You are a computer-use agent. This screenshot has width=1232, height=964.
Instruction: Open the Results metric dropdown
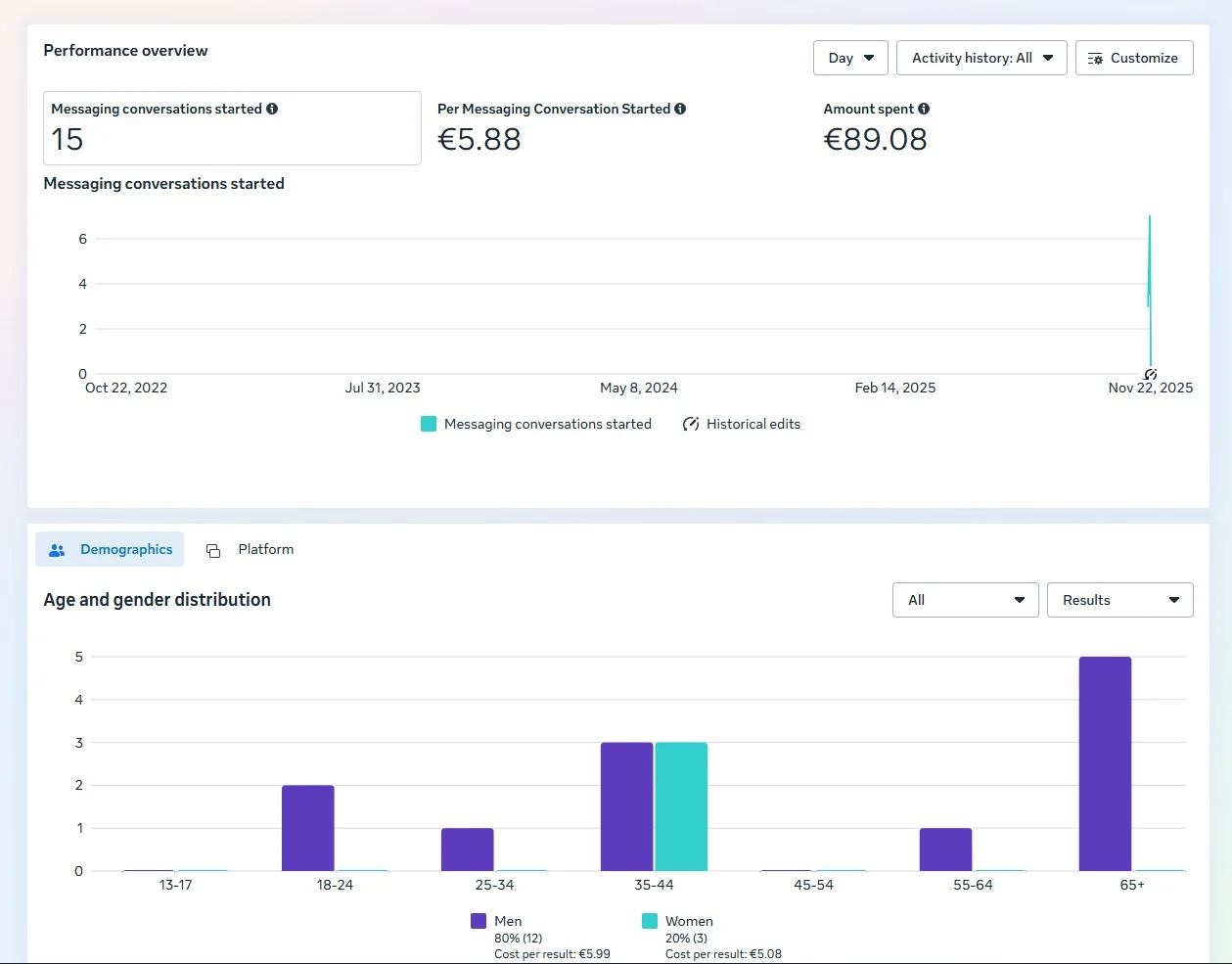[x=1119, y=600]
